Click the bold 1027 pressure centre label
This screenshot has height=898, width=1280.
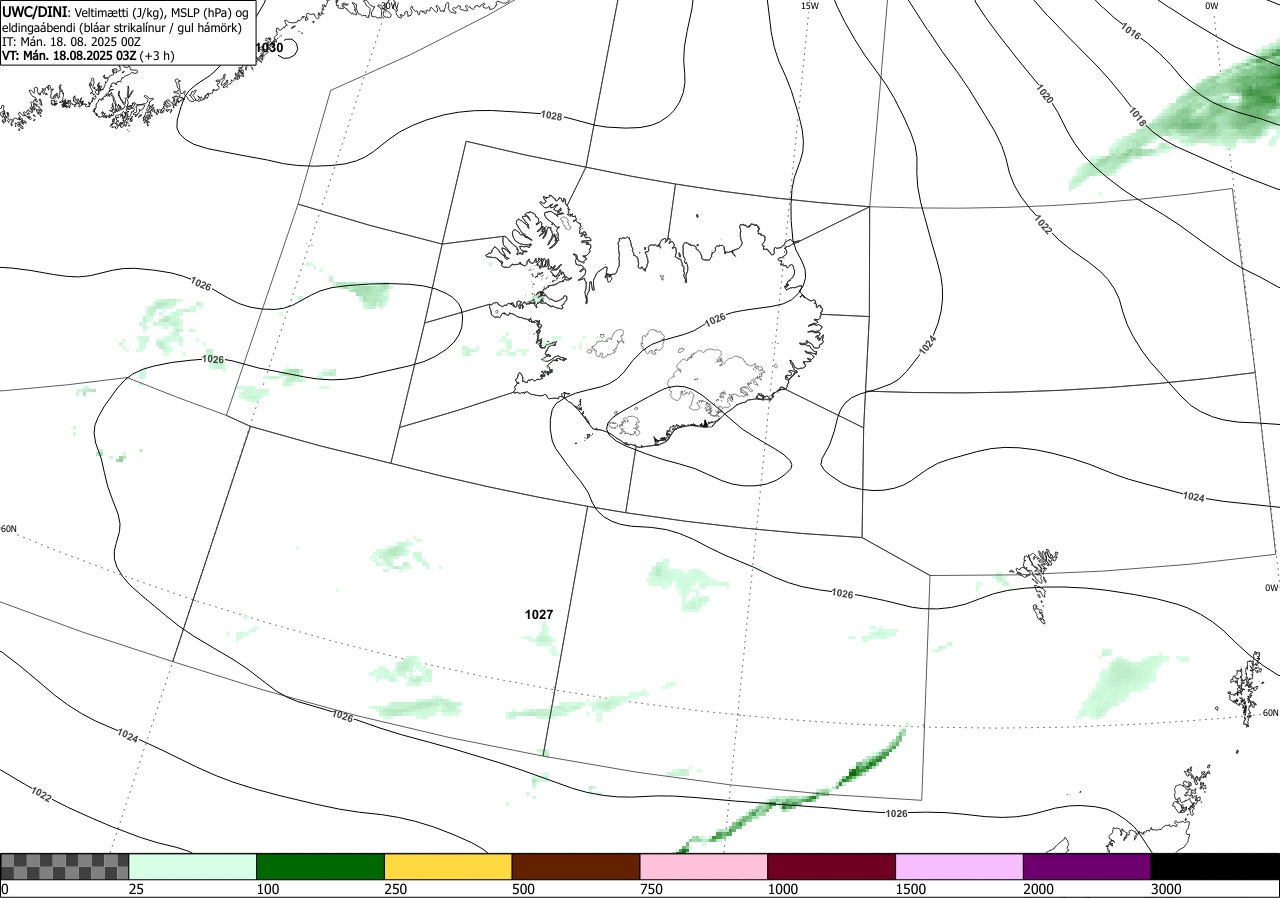(539, 615)
